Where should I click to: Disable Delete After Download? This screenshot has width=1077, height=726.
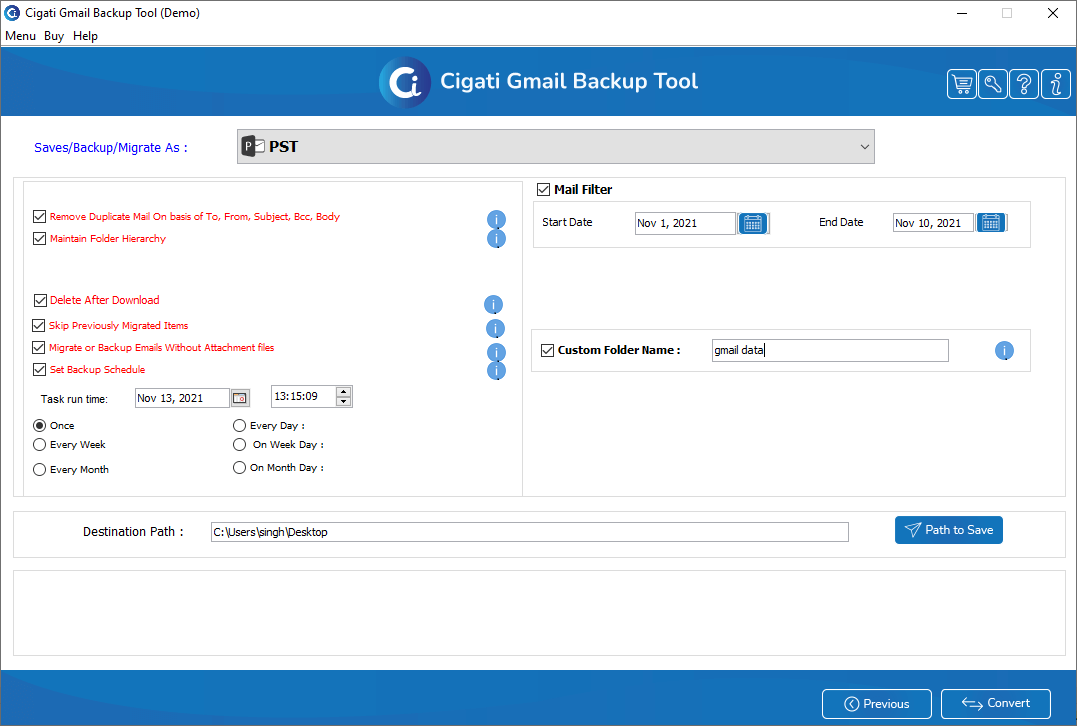click(x=40, y=300)
